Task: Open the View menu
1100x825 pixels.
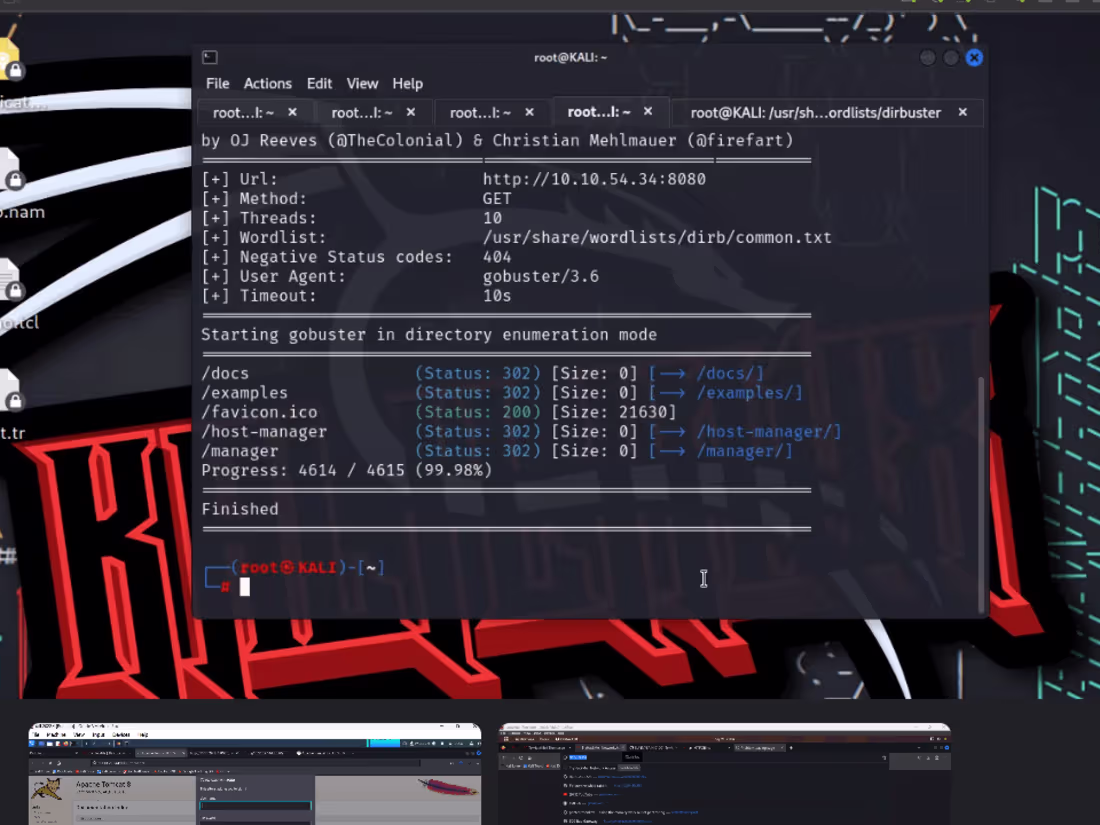Action: pyautogui.click(x=362, y=83)
